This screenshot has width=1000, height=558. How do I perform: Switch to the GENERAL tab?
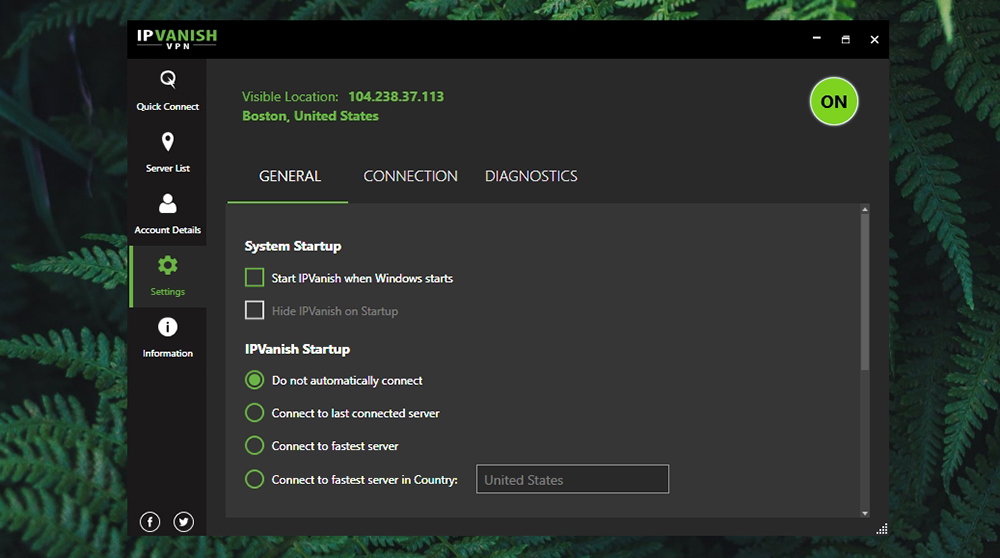(x=290, y=177)
